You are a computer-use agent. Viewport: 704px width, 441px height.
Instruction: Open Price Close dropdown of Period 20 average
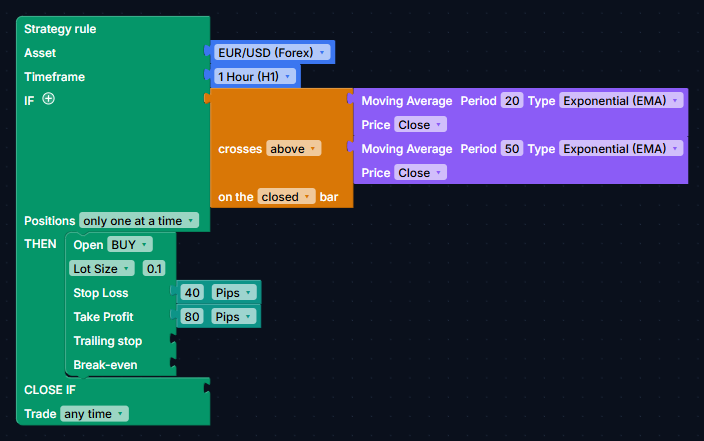click(420, 124)
